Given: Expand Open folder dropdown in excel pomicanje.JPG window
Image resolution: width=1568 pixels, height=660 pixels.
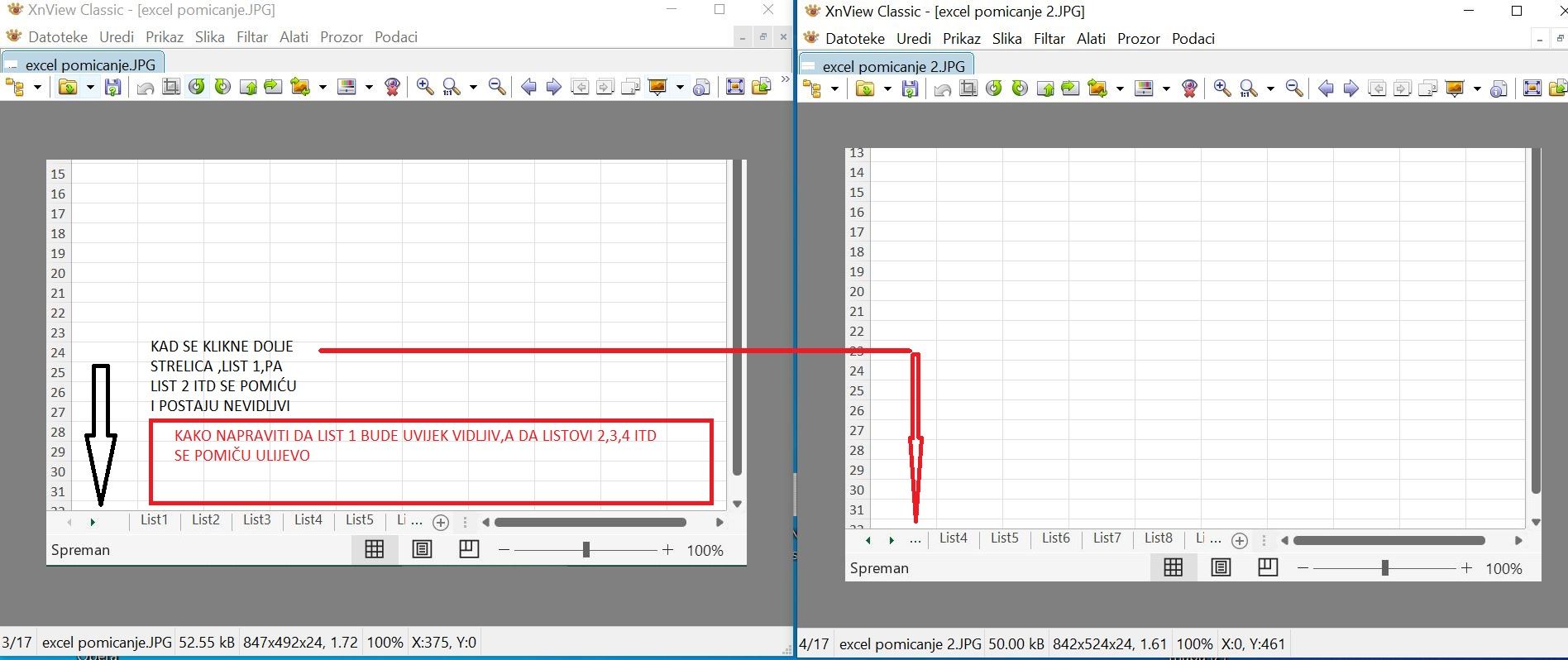Looking at the screenshot, I should tap(90, 87).
